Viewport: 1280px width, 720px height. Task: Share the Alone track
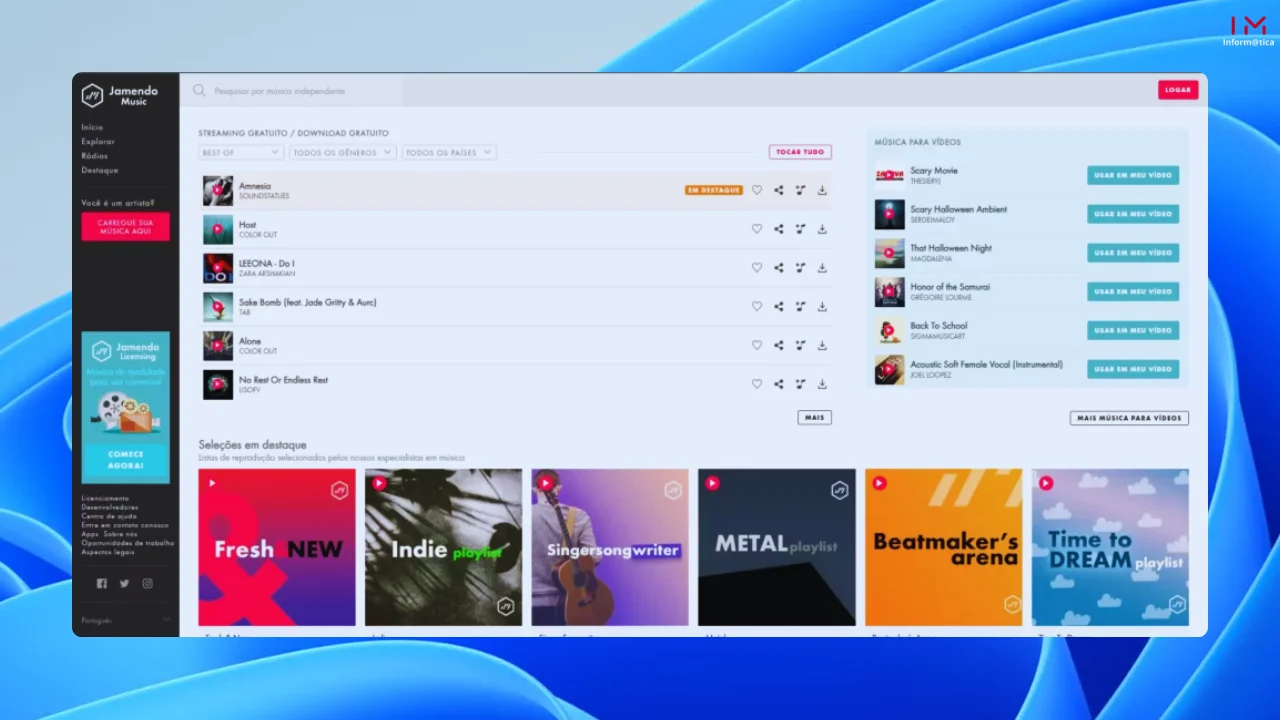[779, 345]
